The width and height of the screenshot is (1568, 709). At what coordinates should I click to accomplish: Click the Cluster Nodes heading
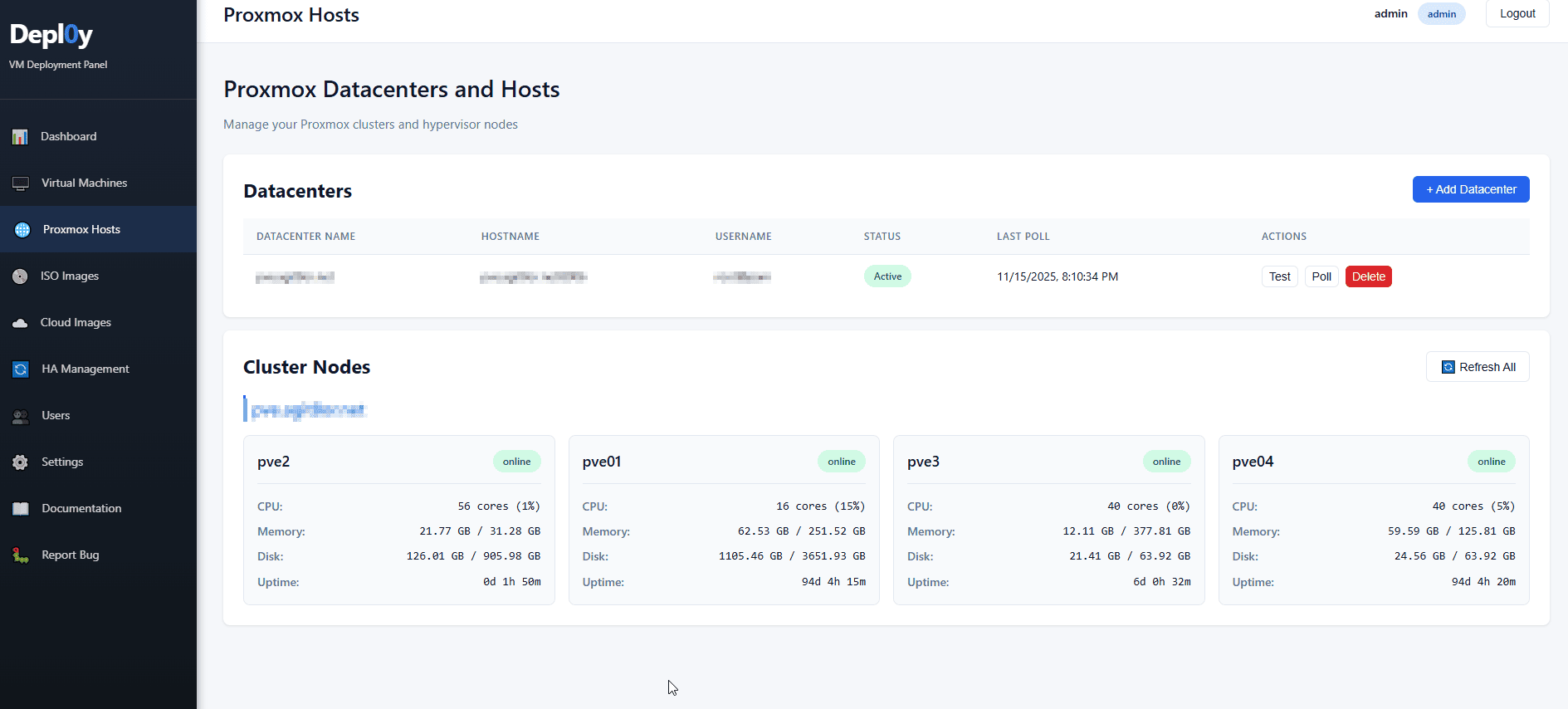306,367
